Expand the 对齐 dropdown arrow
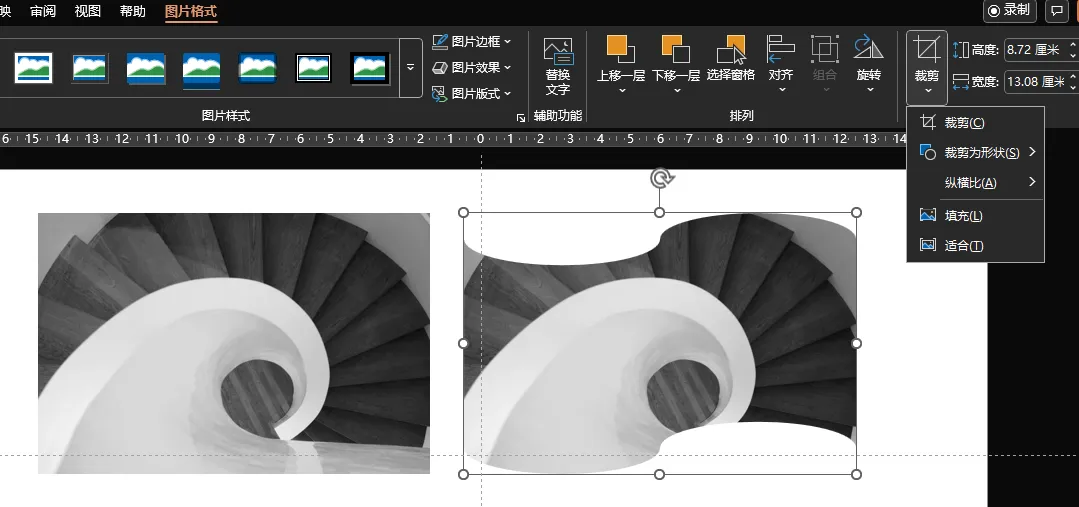The height and width of the screenshot is (507, 1079). [x=781, y=90]
